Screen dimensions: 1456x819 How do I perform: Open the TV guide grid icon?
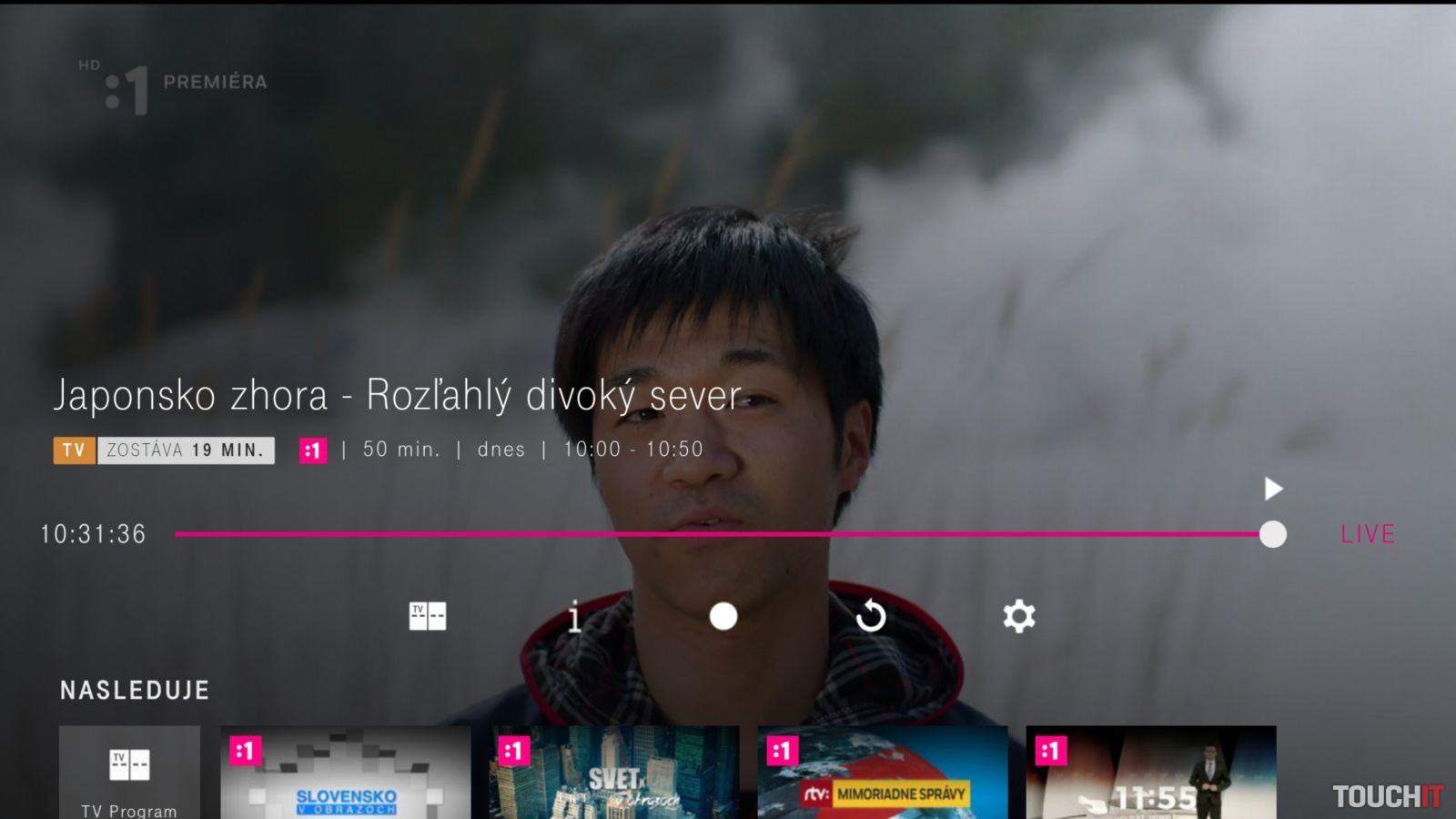coord(428,616)
